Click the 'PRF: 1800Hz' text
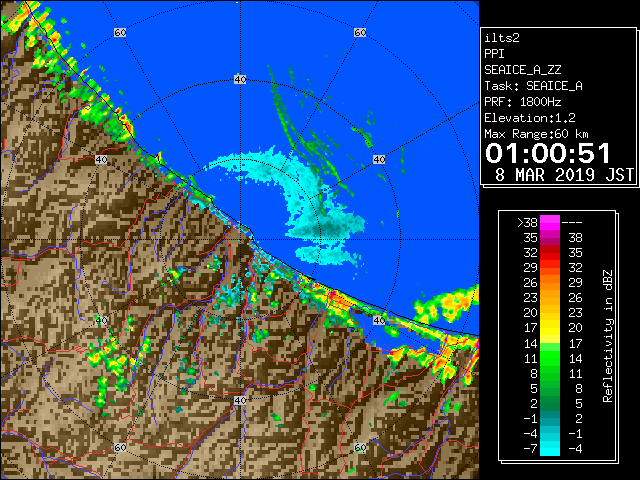Screen dimensions: 640x480 (522, 102)
